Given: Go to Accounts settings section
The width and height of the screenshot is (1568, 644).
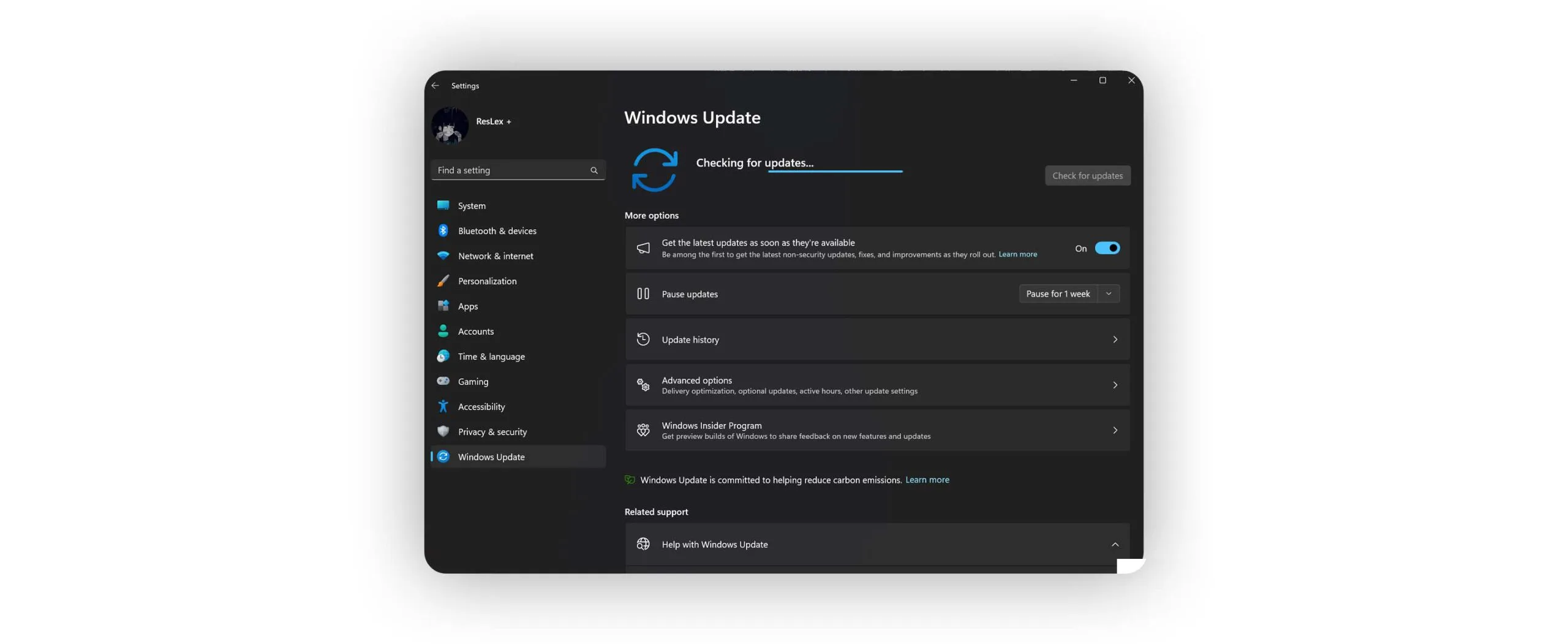Looking at the screenshot, I should click(x=475, y=331).
